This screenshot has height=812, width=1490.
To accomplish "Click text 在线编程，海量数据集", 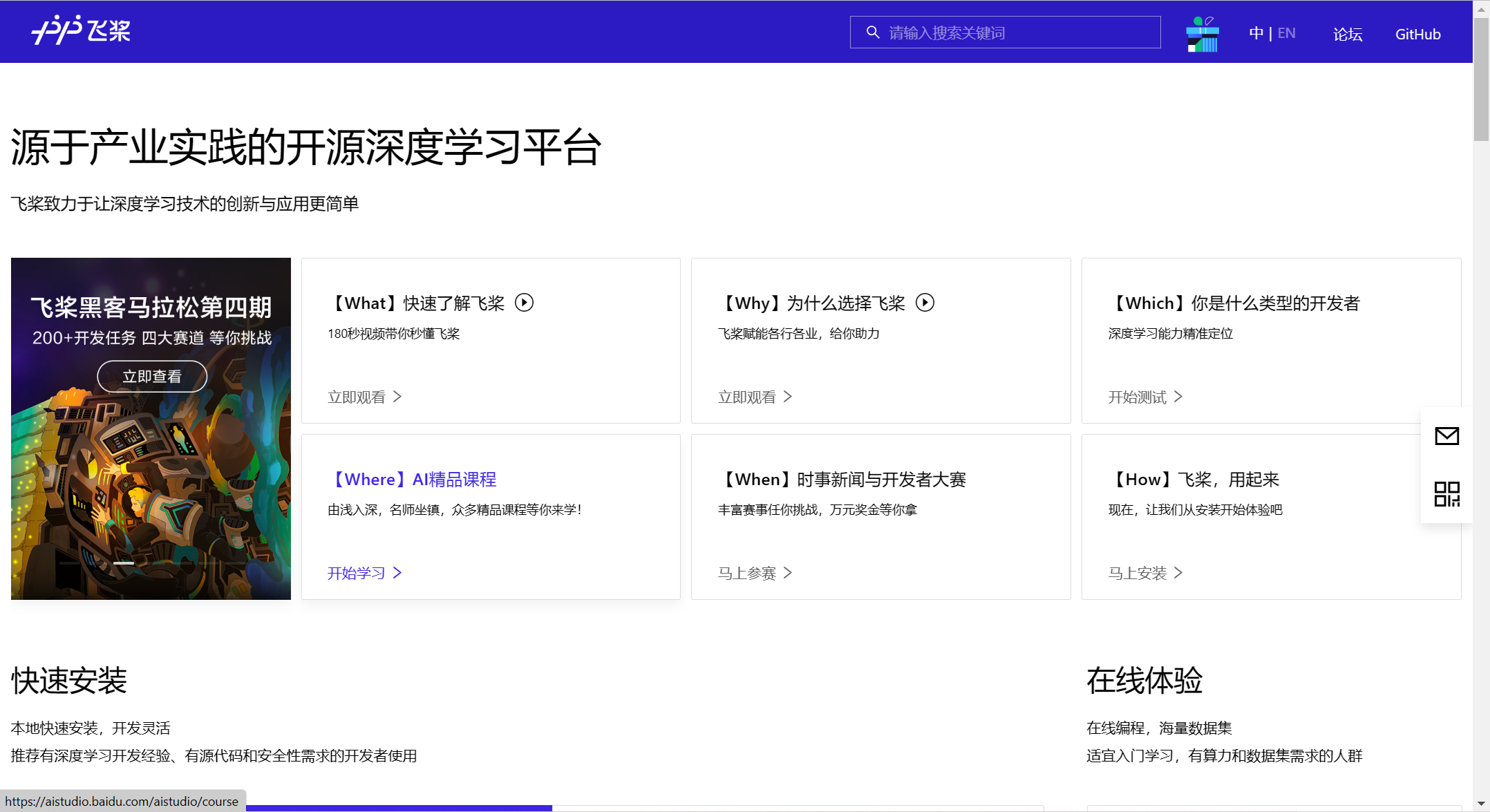I will point(1159,728).
